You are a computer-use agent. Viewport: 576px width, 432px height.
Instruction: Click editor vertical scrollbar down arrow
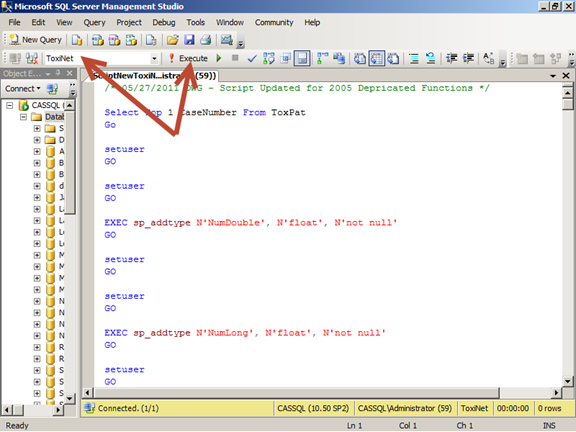[568, 381]
